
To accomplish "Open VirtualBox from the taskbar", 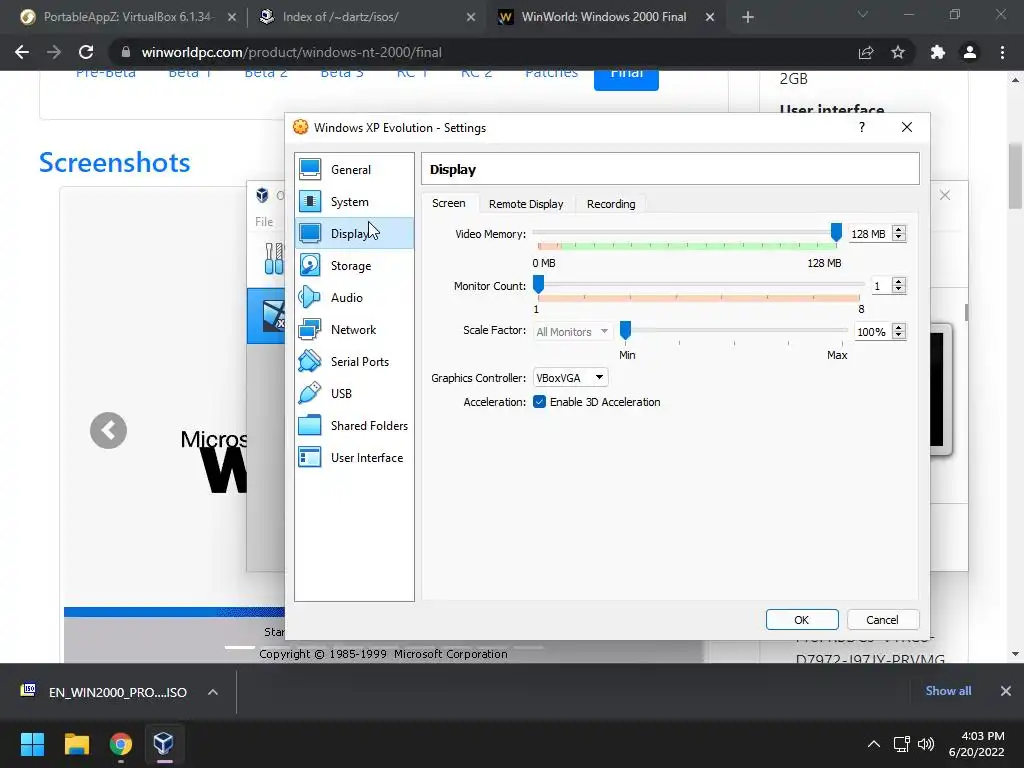I will coord(163,744).
